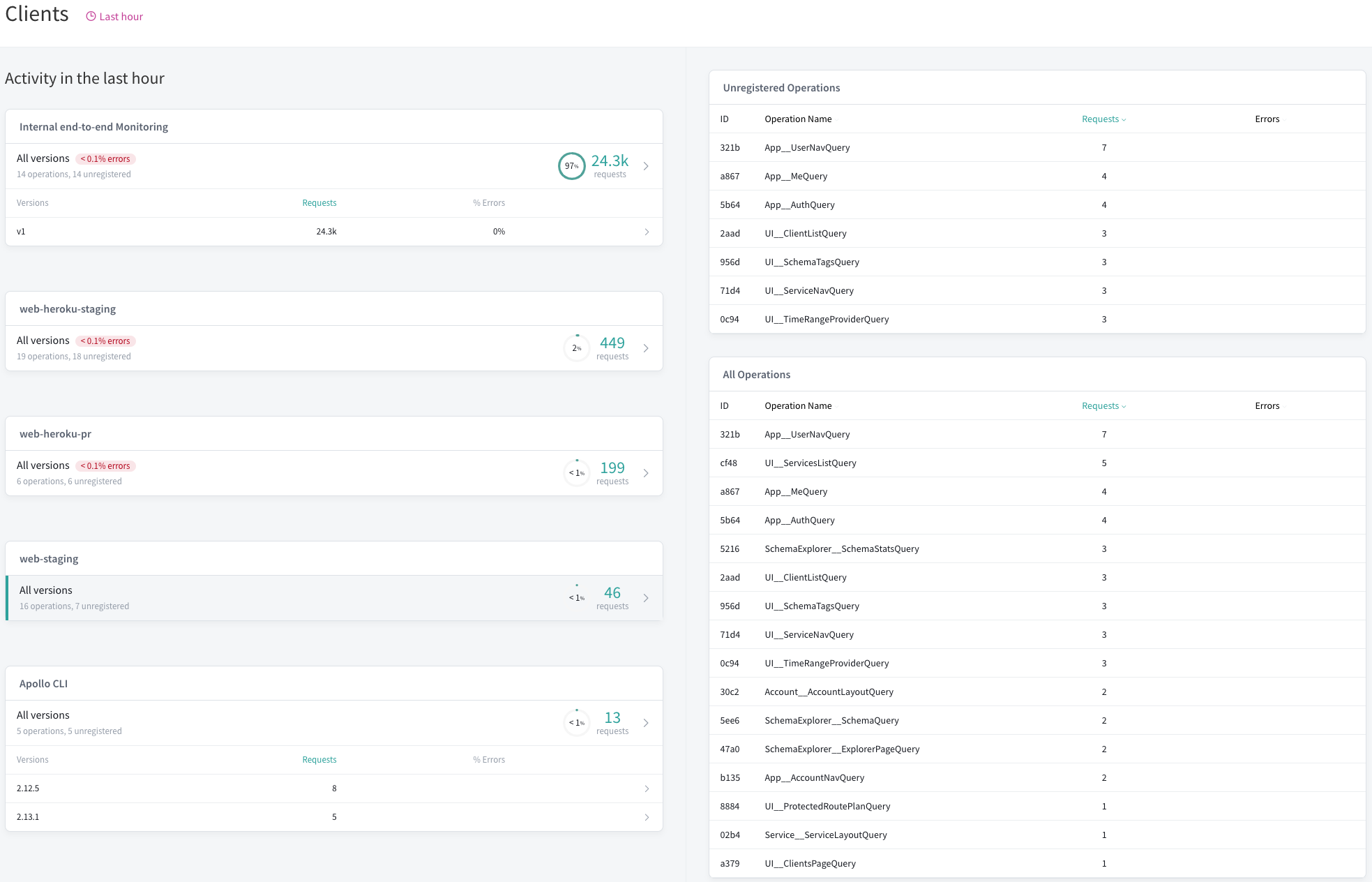Click the pink clock icon next to Last hour

tap(89, 16)
